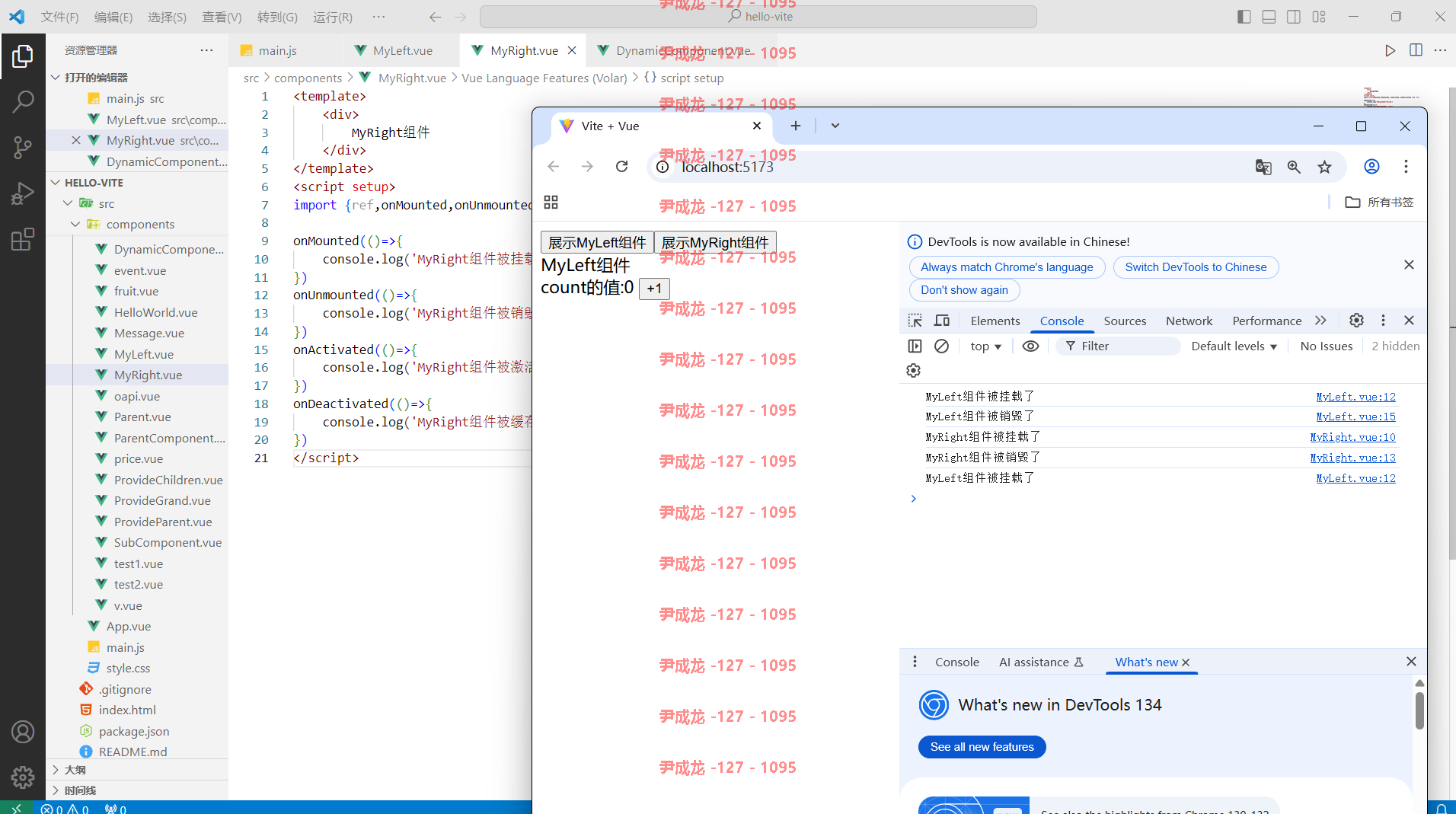The width and height of the screenshot is (1456, 814).
Task: Open the MyRight.vue:10 source link
Action: pyautogui.click(x=1352, y=437)
